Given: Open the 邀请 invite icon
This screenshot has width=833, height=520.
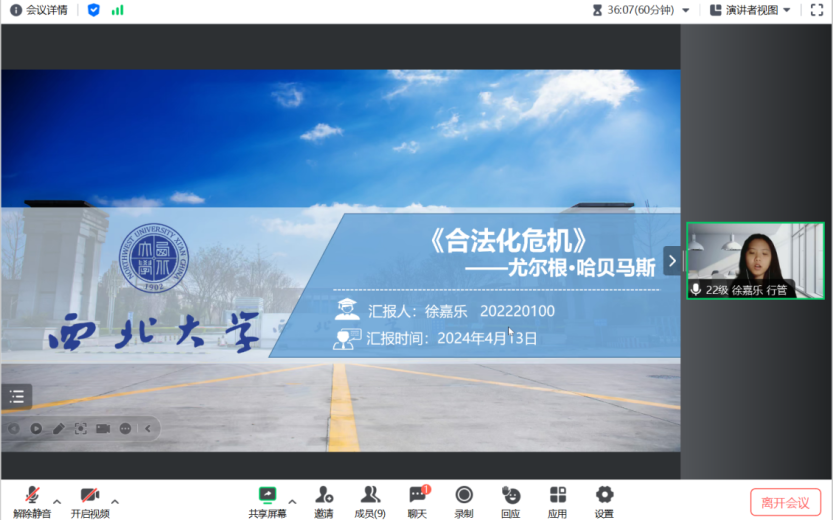Looking at the screenshot, I should pyautogui.click(x=324, y=495).
